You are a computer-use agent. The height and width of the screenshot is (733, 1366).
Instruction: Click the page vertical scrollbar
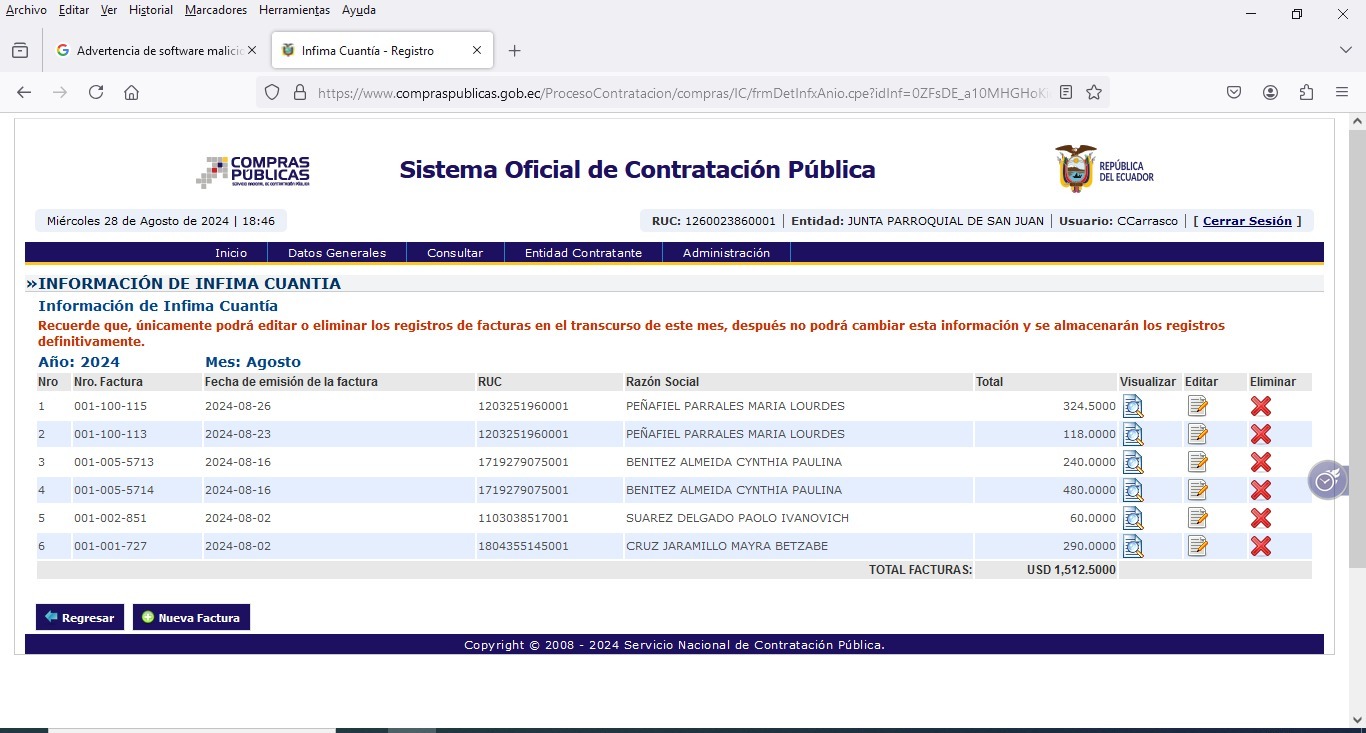coord(1357,400)
